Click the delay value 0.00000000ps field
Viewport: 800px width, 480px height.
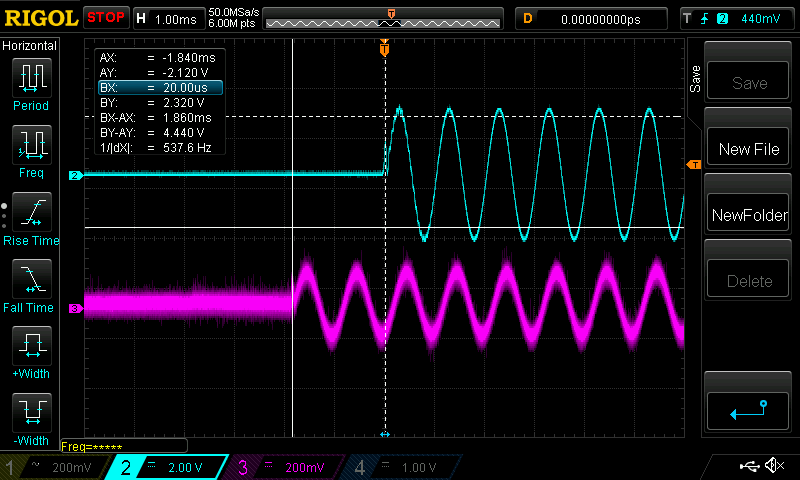[591, 19]
